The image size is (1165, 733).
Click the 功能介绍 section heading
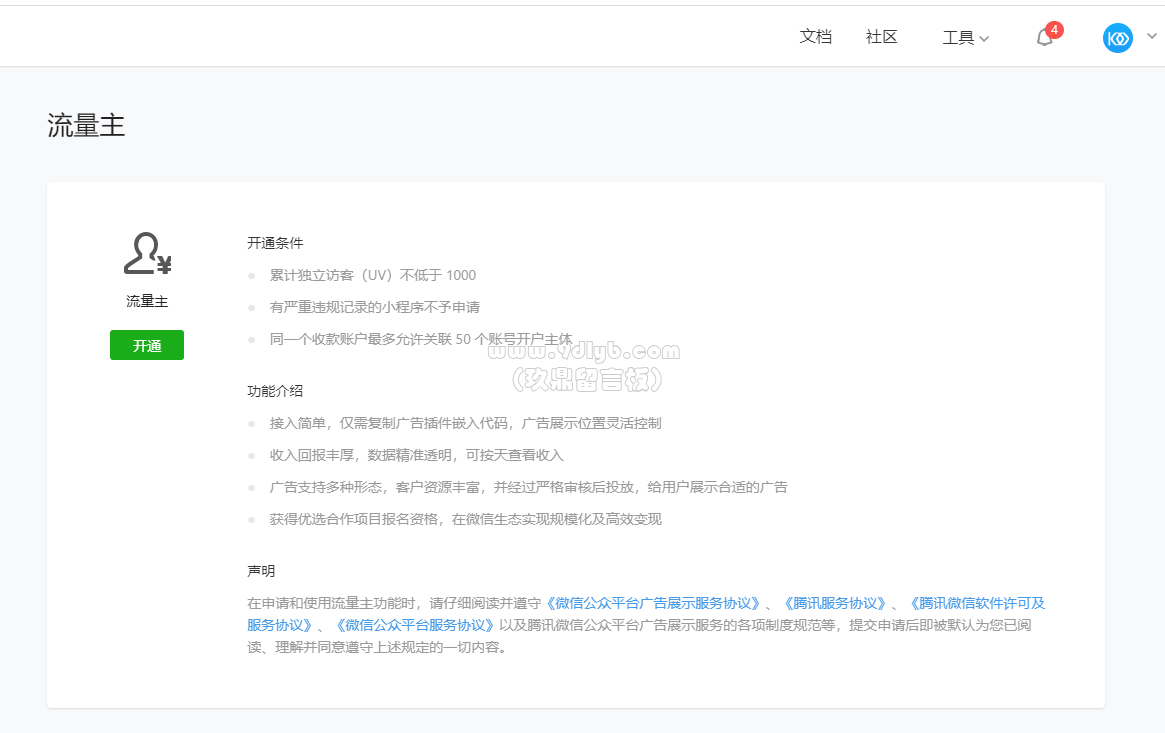click(275, 391)
